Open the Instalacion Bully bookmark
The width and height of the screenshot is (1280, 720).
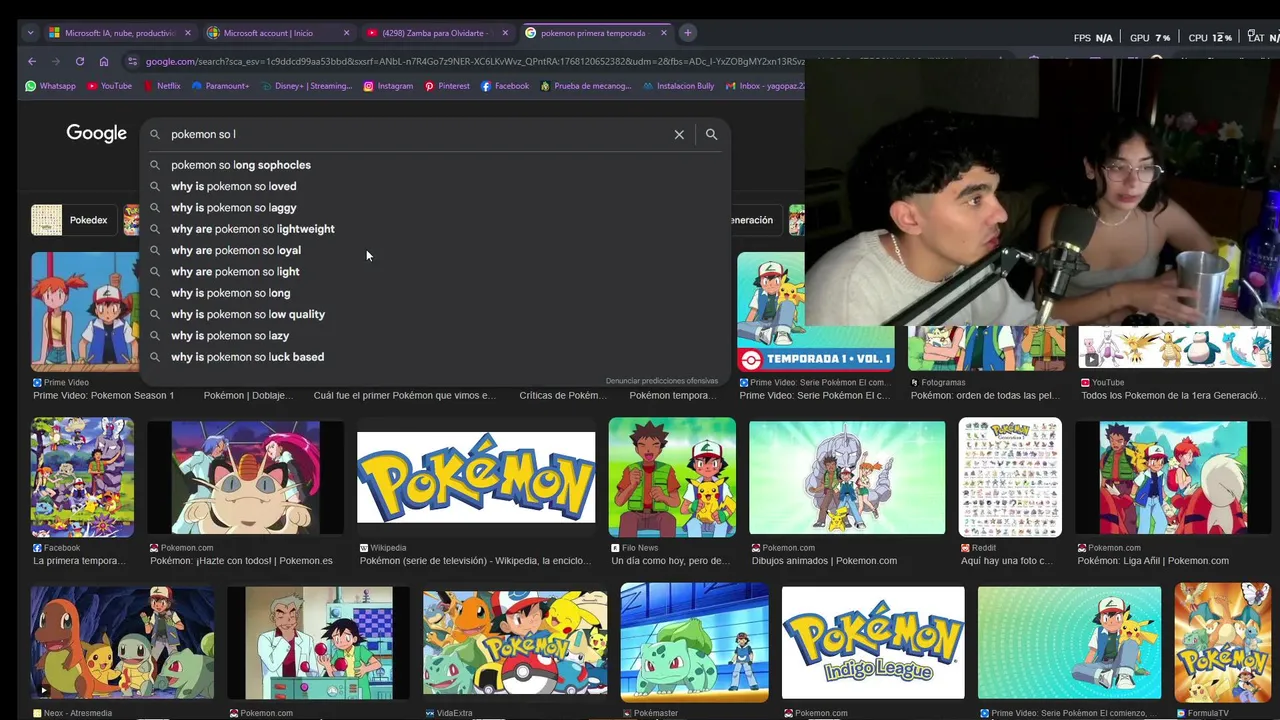pos(678,86)
